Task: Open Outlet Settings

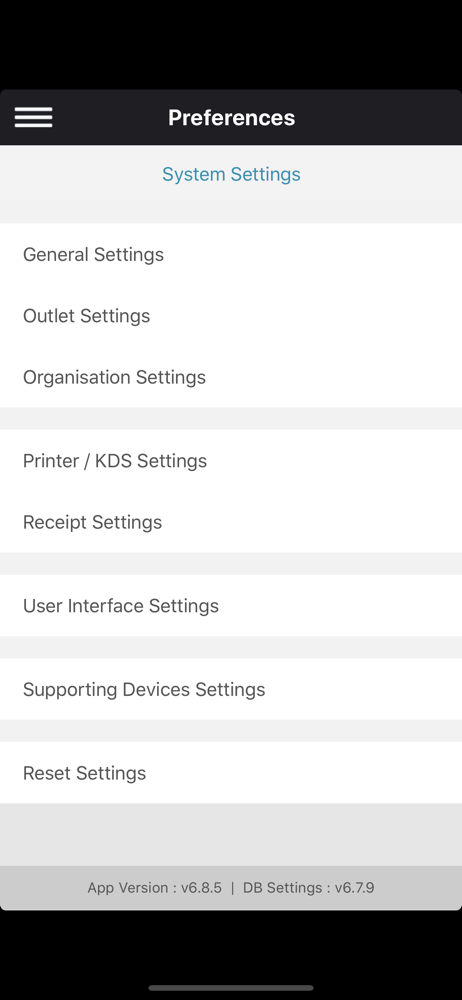Action: click(231, 316)
